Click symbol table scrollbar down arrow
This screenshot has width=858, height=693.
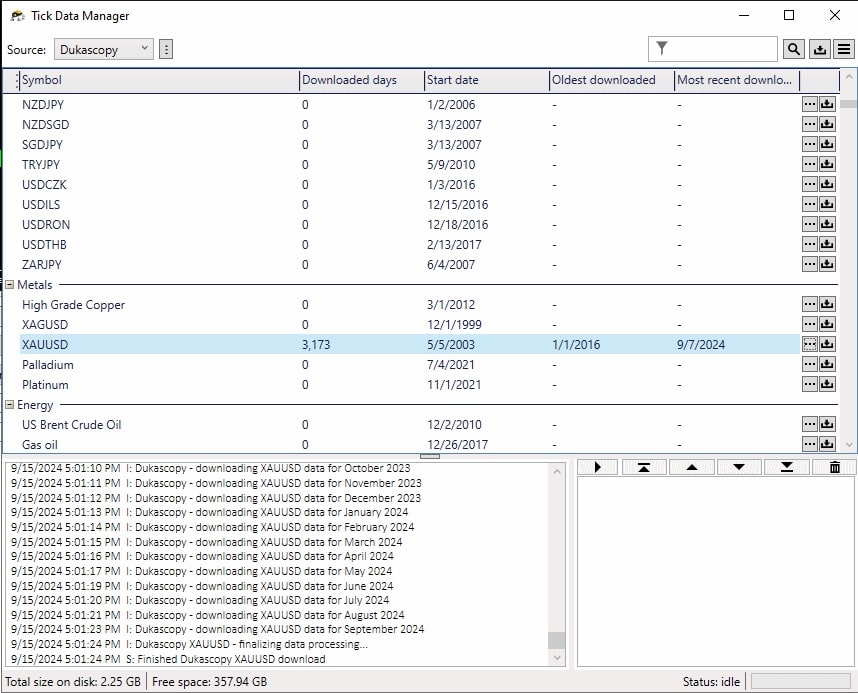point(849,445)
